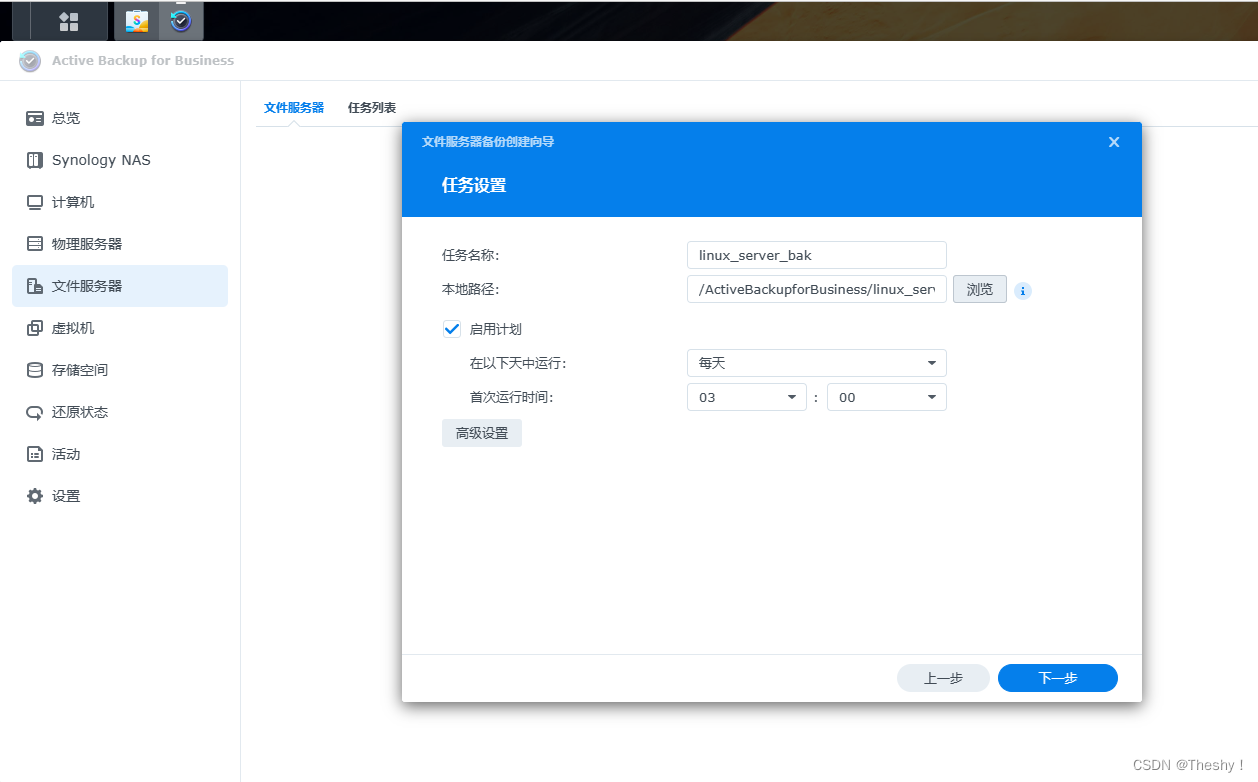Select 计算机 in the sidebar
1258x782 pixels.
coord(120,202)
